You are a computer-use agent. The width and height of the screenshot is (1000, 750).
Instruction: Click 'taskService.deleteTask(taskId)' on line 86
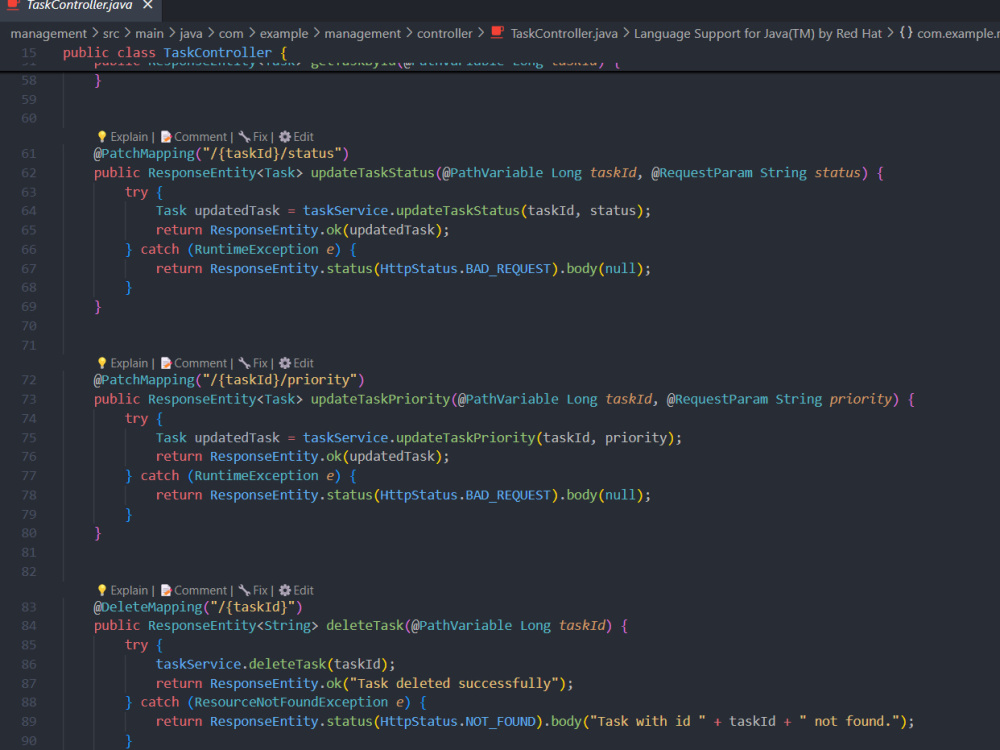click(x=272, y=664)
